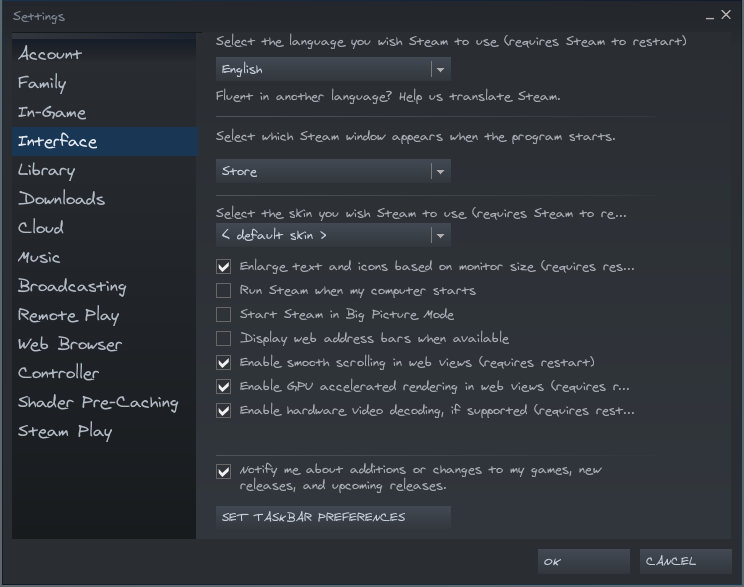This screenshot has height=587, width=744.
Task: Minimize the Settings window
Action: coord(710,16)
